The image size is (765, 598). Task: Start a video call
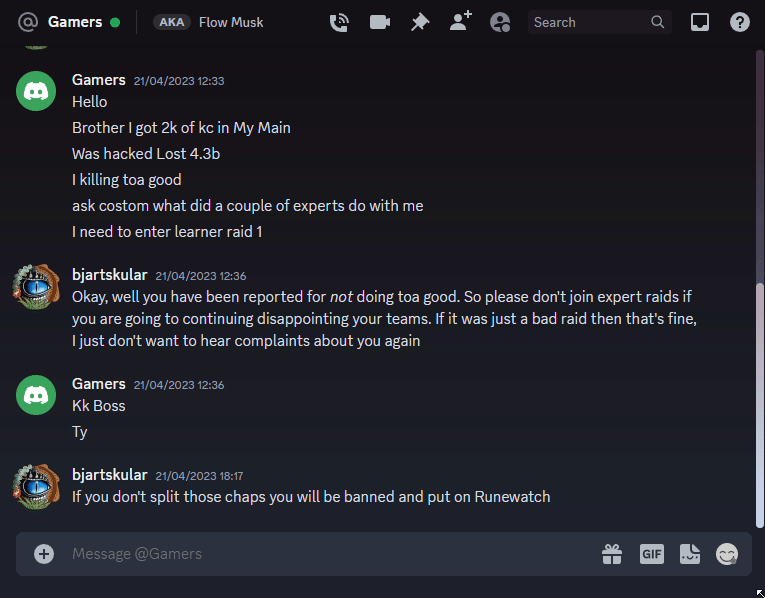click(x=380, y=22)
